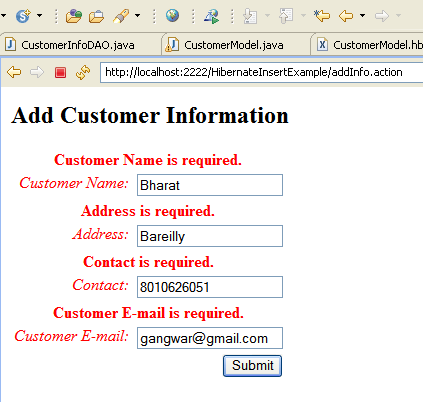The height and width of the screenshot is (402, 423).
Task: Click the Customer Name input field
Action: (x=210, y=185)
